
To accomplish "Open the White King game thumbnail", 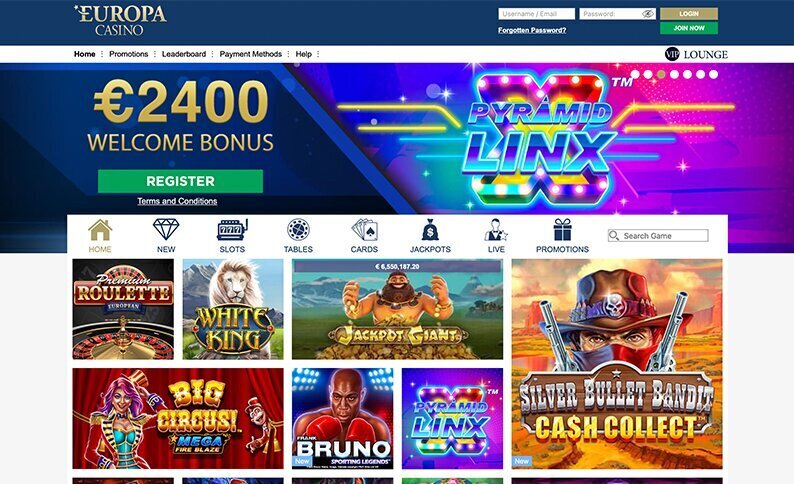I will pyautogui.click(x=233, y=309).
